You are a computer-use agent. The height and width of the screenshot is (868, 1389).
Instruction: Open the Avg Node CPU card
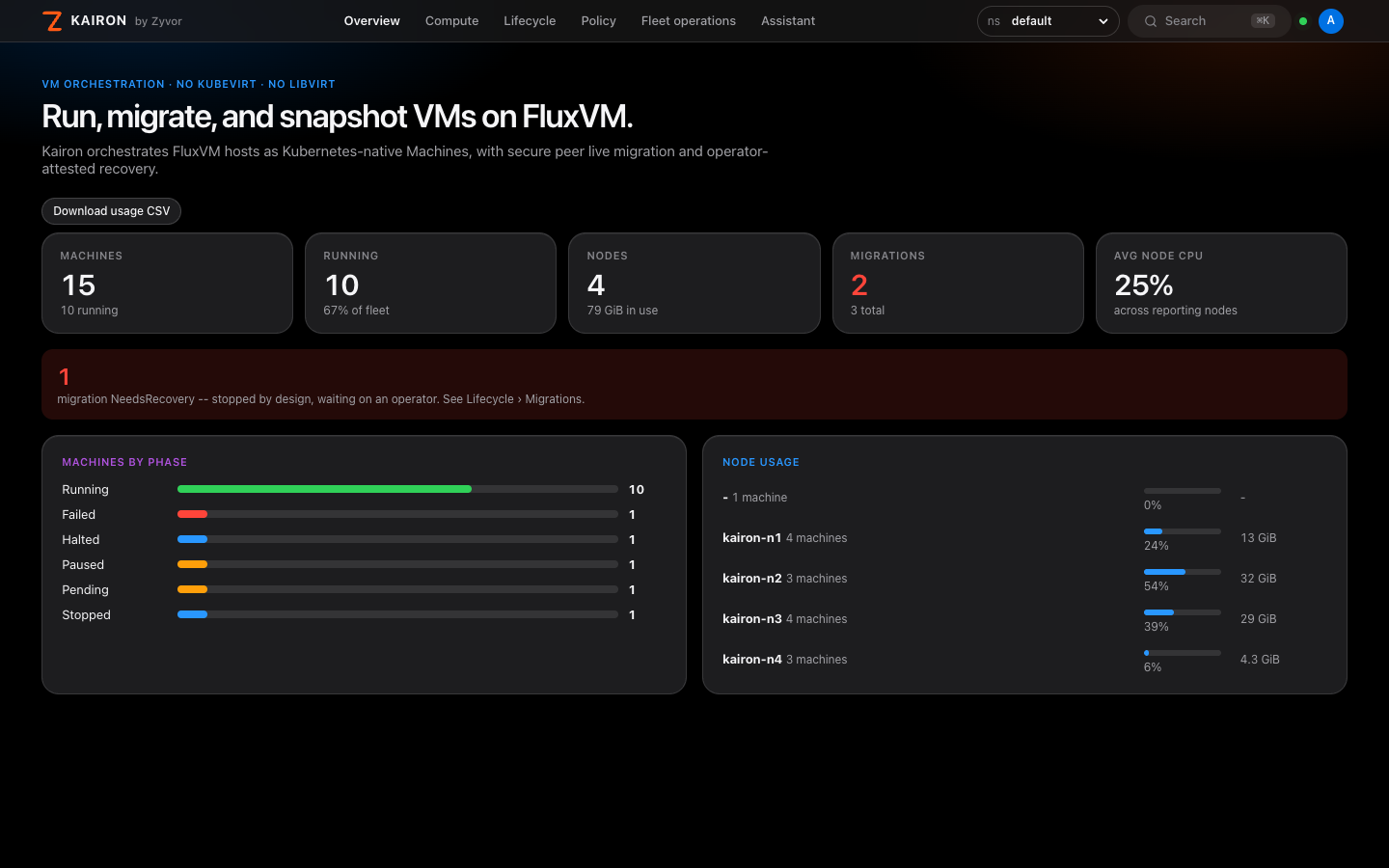click(1221, 284)
